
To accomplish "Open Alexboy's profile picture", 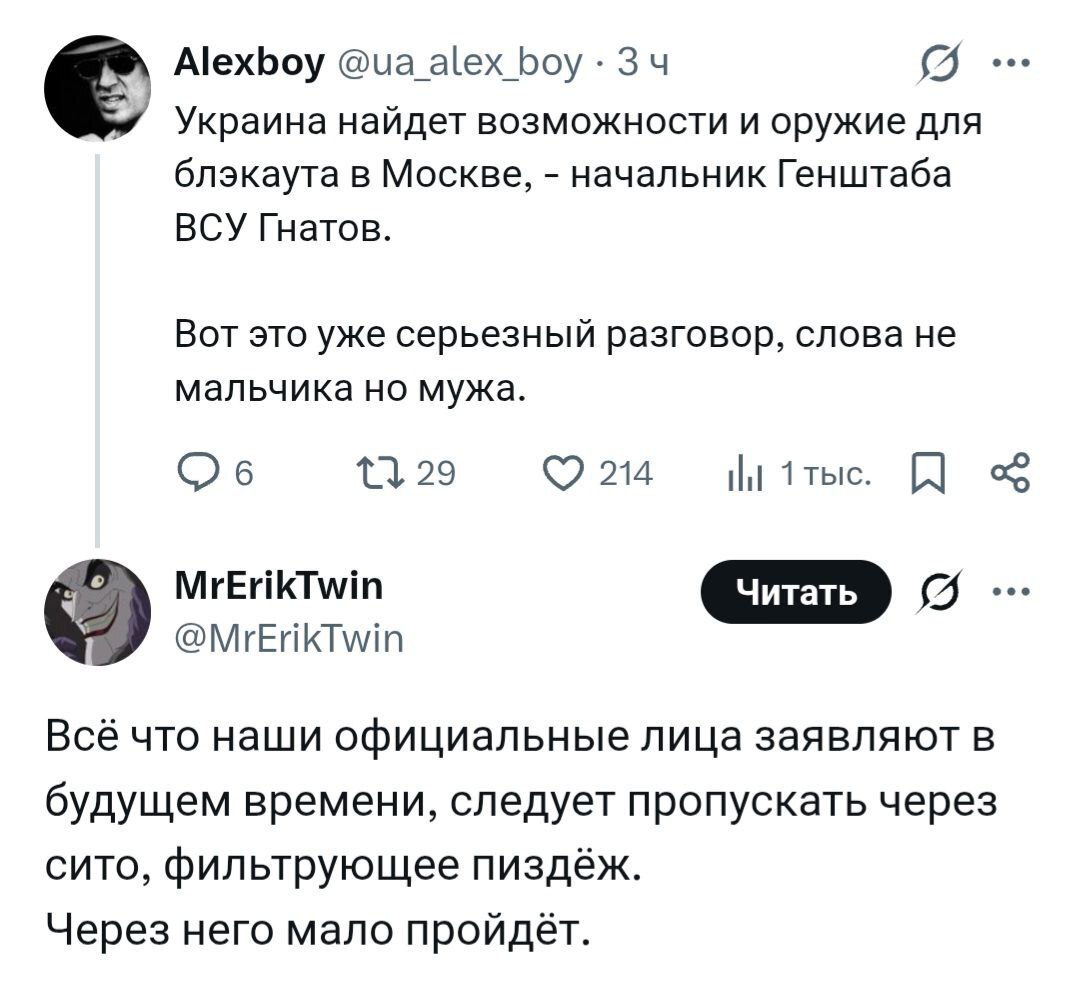I will [97, 88].
